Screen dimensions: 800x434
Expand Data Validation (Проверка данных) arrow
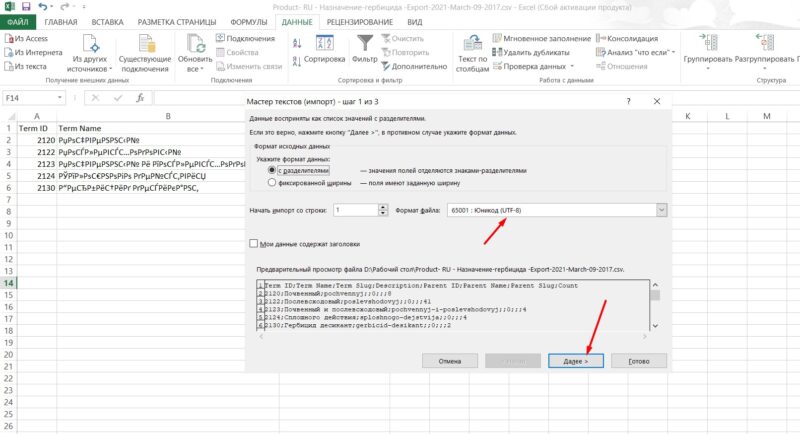click(x=572, y=66)
